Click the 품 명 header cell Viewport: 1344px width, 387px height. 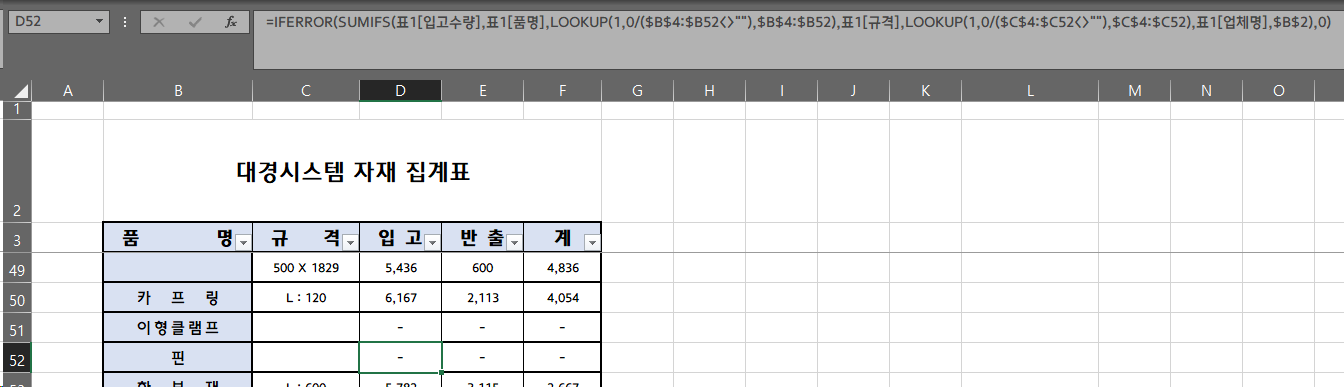[x=178, y=238]
